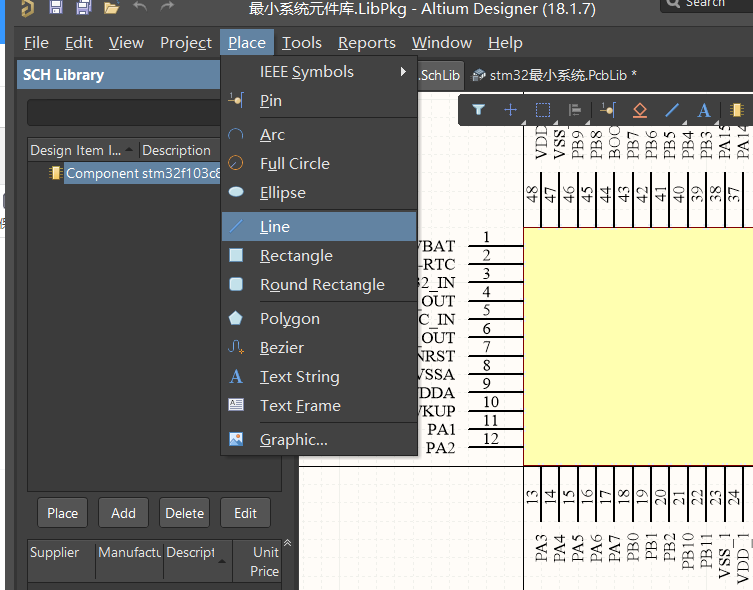Click the align objects icon
This screenshot has height=590, width=753.
(575, 110)
